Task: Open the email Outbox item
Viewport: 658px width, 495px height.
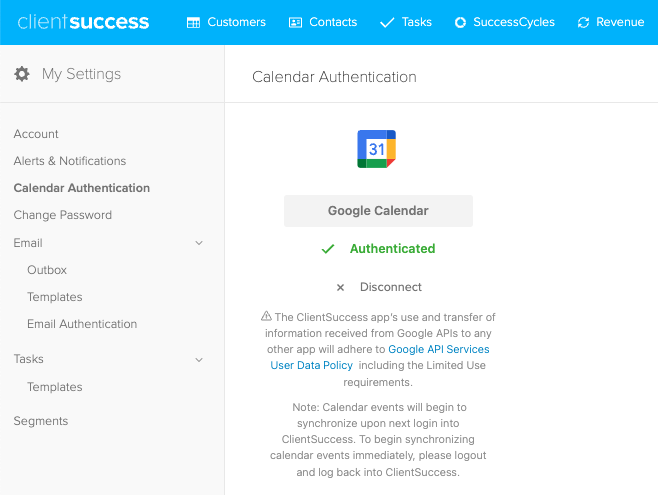Action: (47, 270)
